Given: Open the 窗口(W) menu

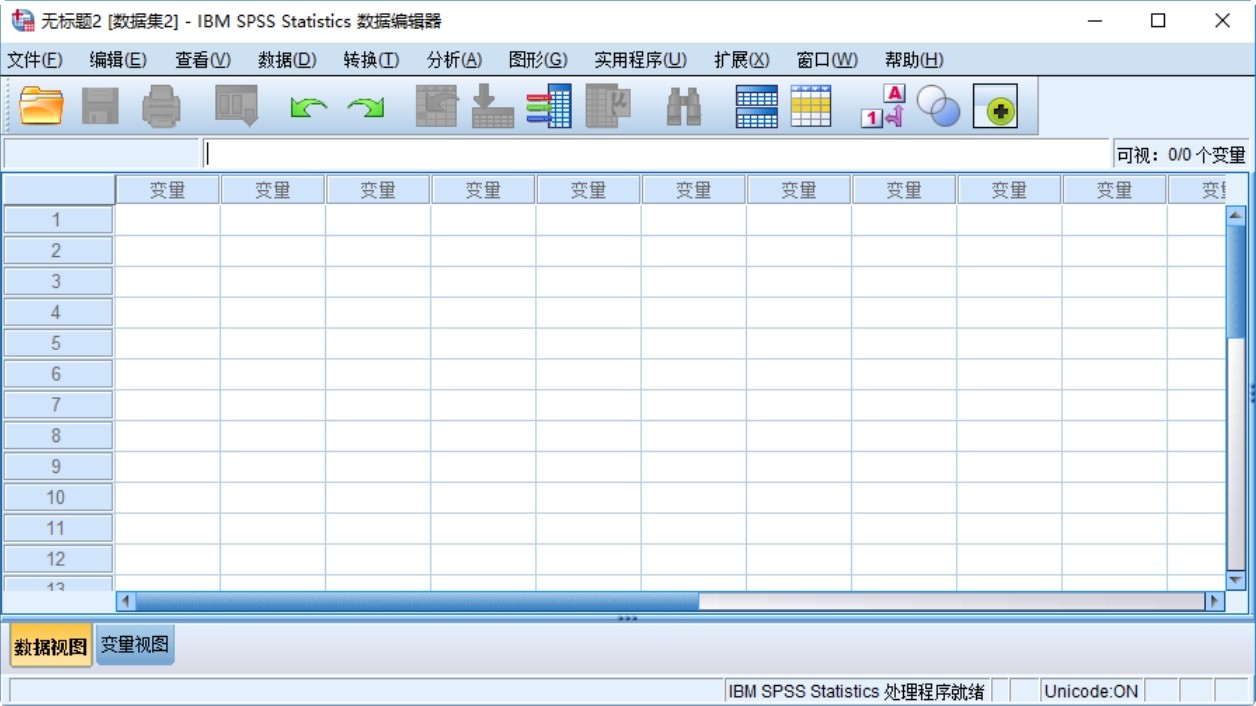Looking at the screenshot, I should coord(827,60).
